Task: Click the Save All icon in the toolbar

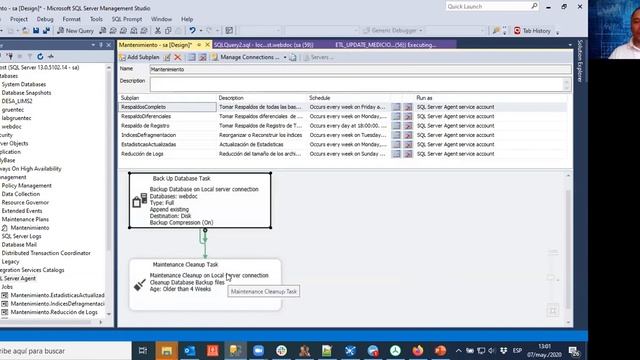Action: click(x=46, y=31)
